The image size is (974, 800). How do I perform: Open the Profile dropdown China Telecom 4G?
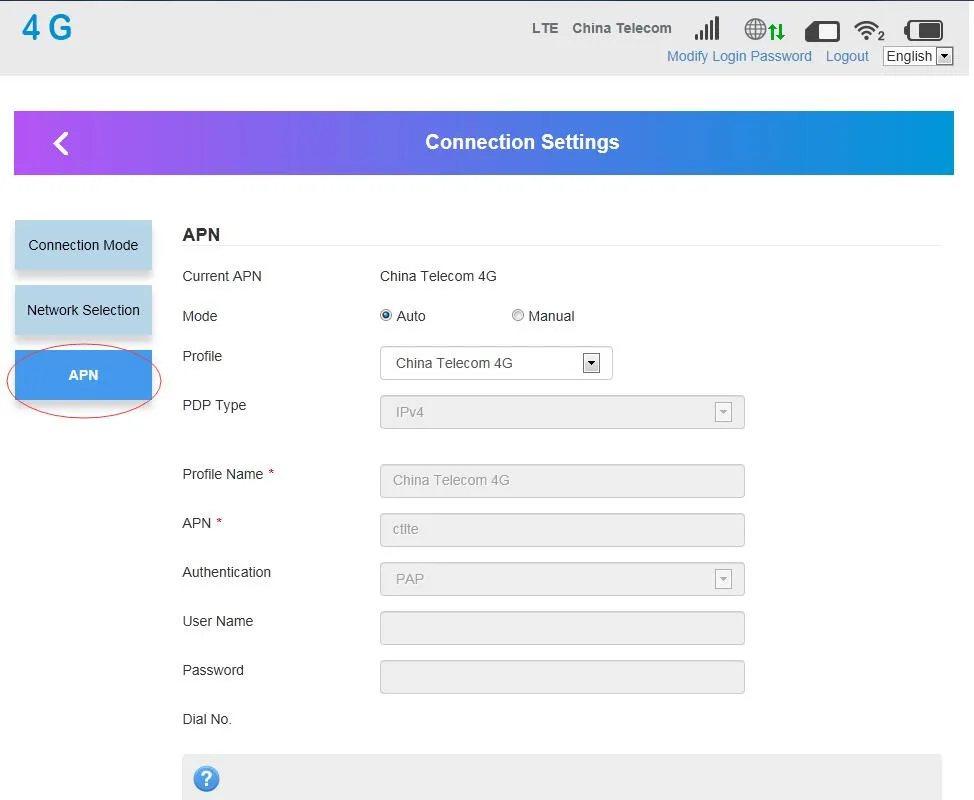496,363
